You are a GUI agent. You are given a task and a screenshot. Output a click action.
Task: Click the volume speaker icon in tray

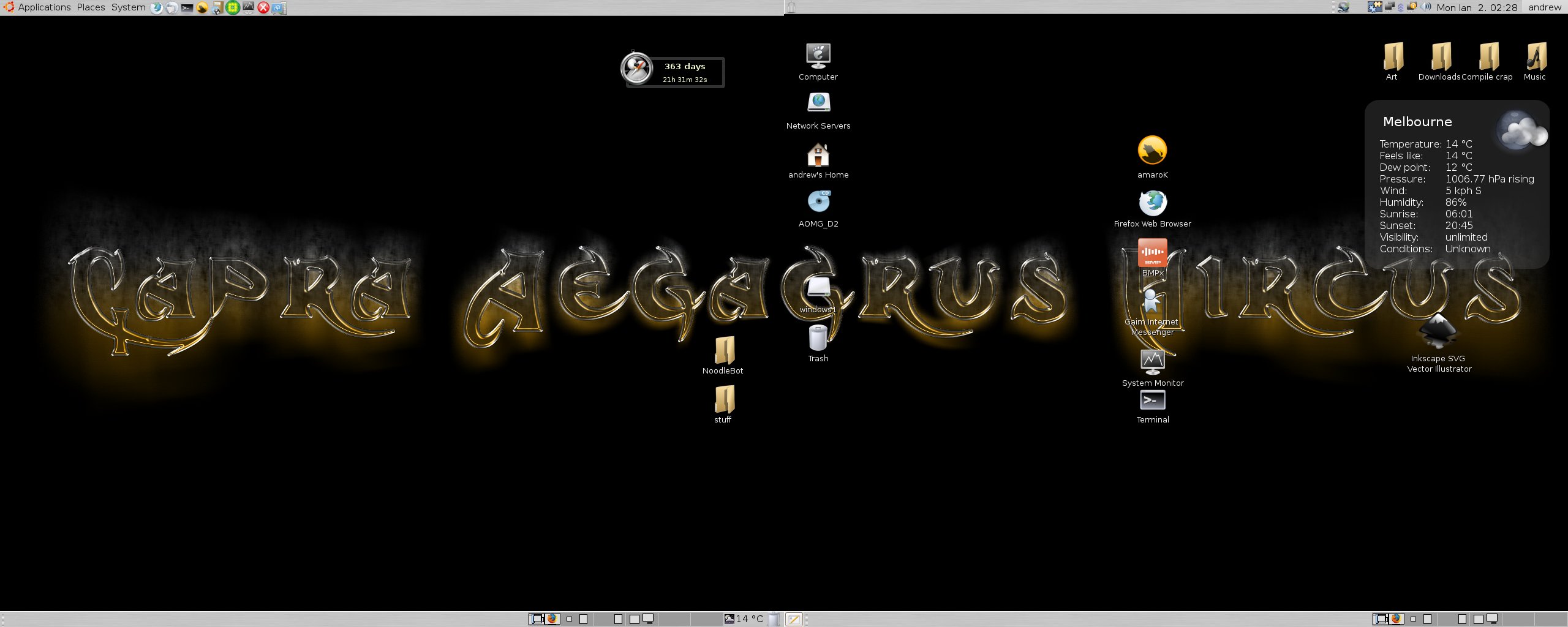pos(1425,7)
